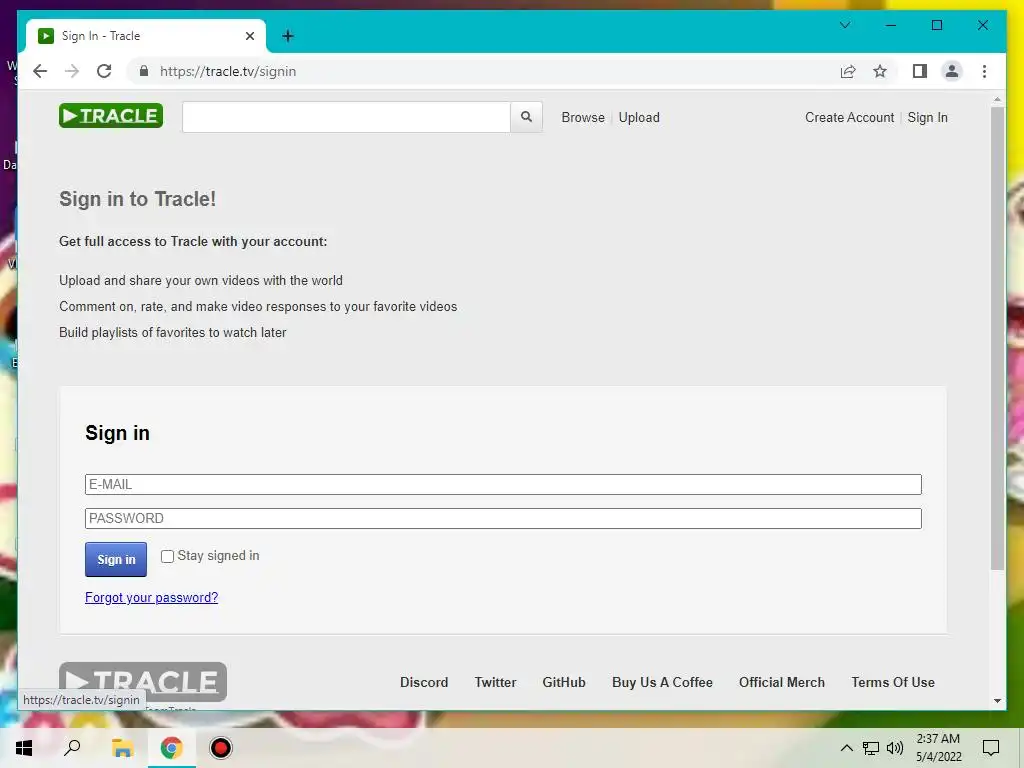Click the Sign in to Tracle! heading
This screenshot has height=768, width=1024.
coord(138,199)
